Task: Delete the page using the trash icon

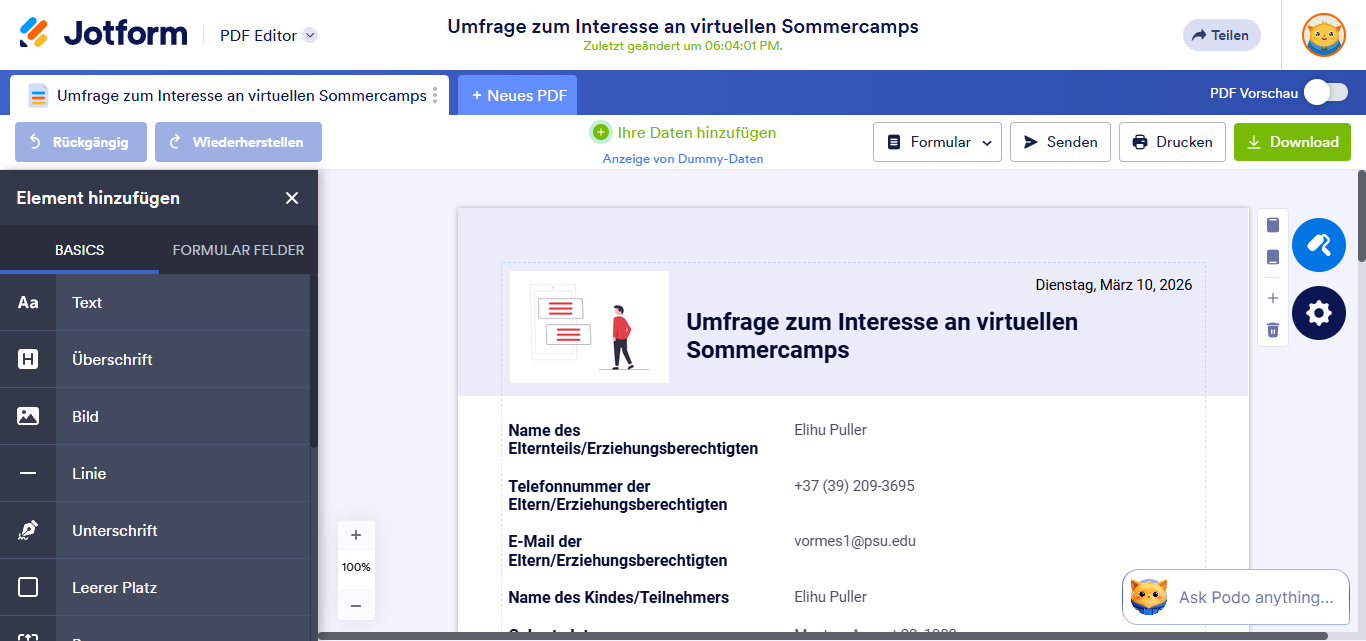Action: [x=1272, y=330]
